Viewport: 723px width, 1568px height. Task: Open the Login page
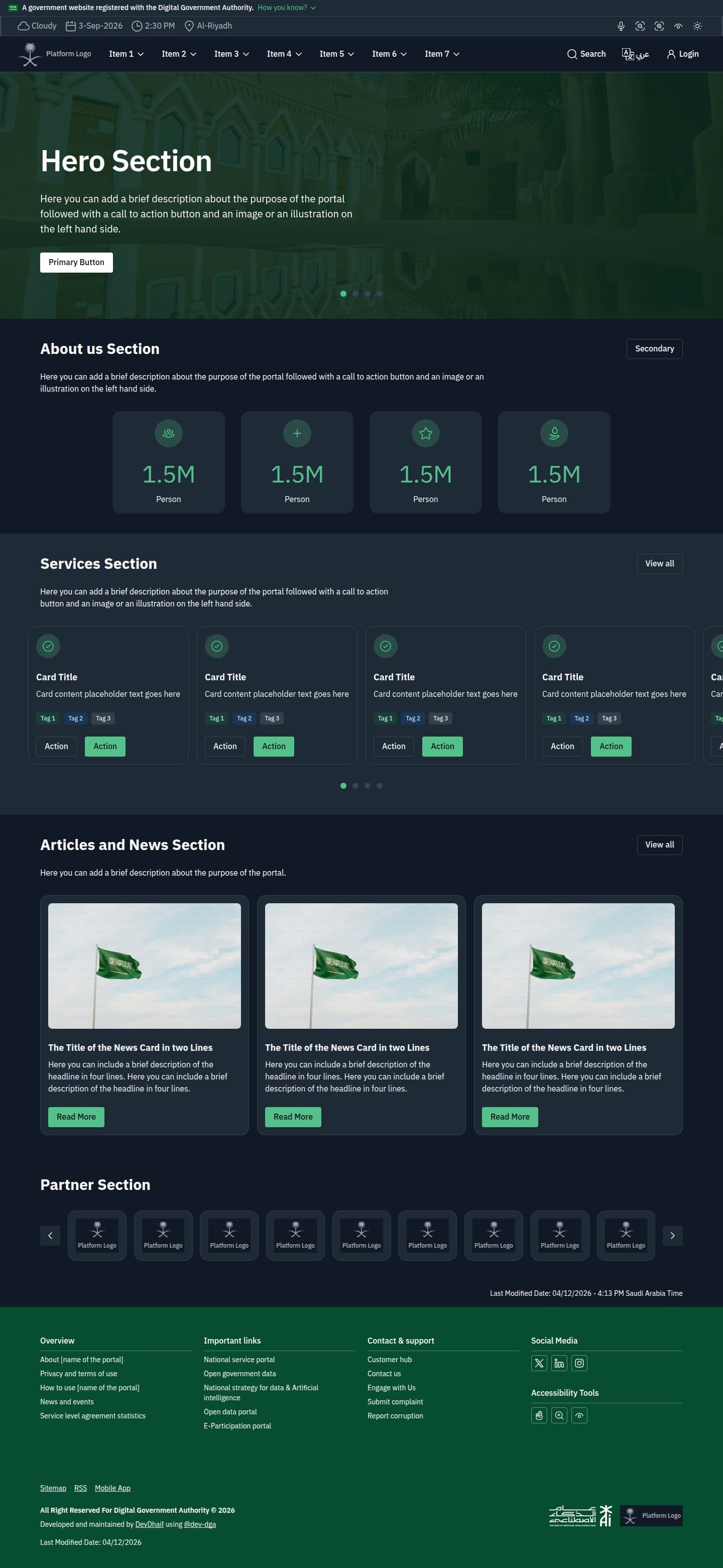[683, 54]
